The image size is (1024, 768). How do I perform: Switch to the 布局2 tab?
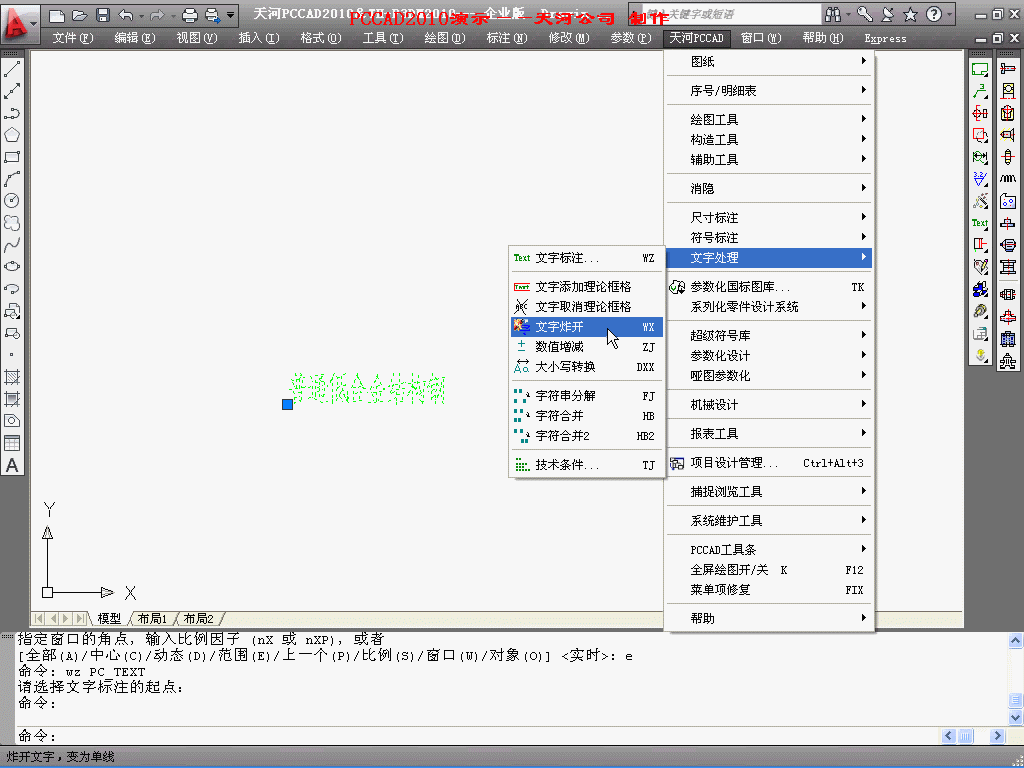pos(199,618)
